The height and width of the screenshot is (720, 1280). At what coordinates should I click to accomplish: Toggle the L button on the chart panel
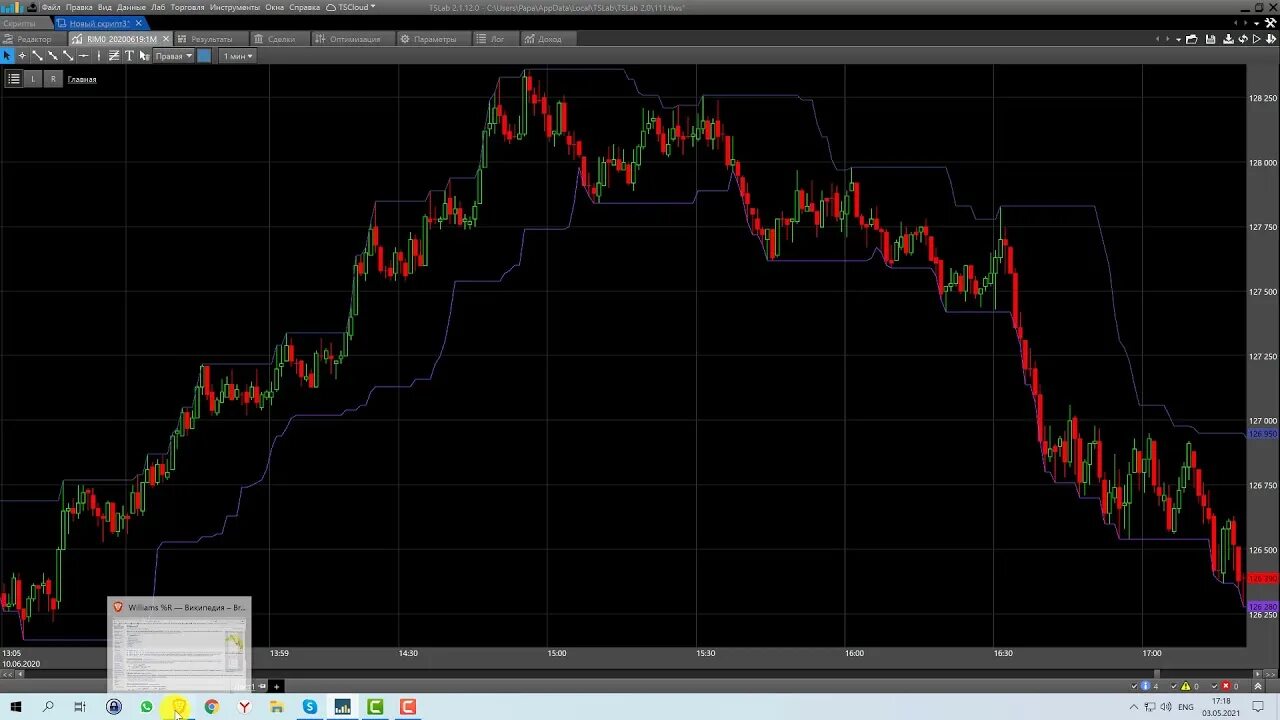(33, 78)
